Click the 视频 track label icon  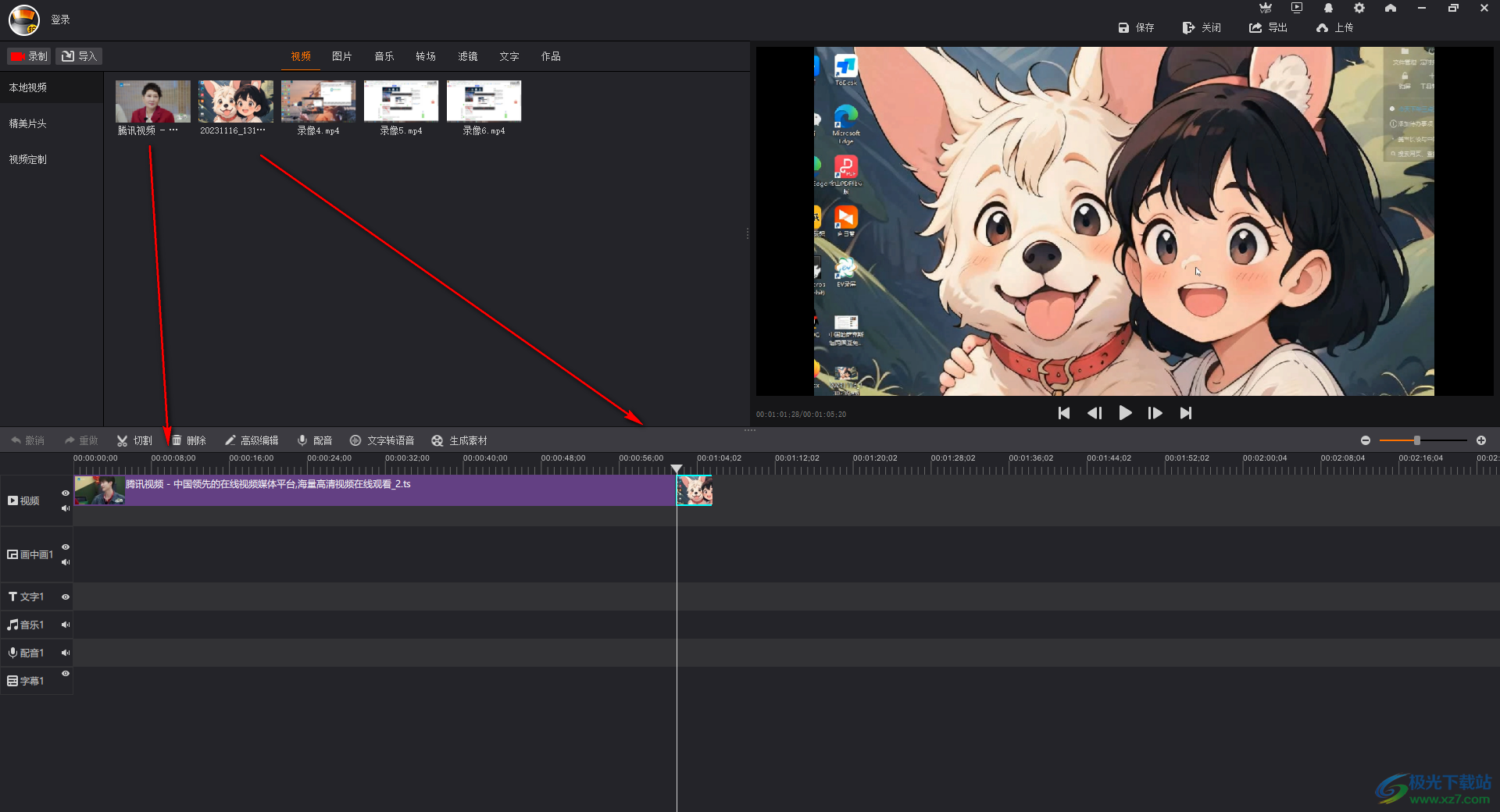coord(12,500)
